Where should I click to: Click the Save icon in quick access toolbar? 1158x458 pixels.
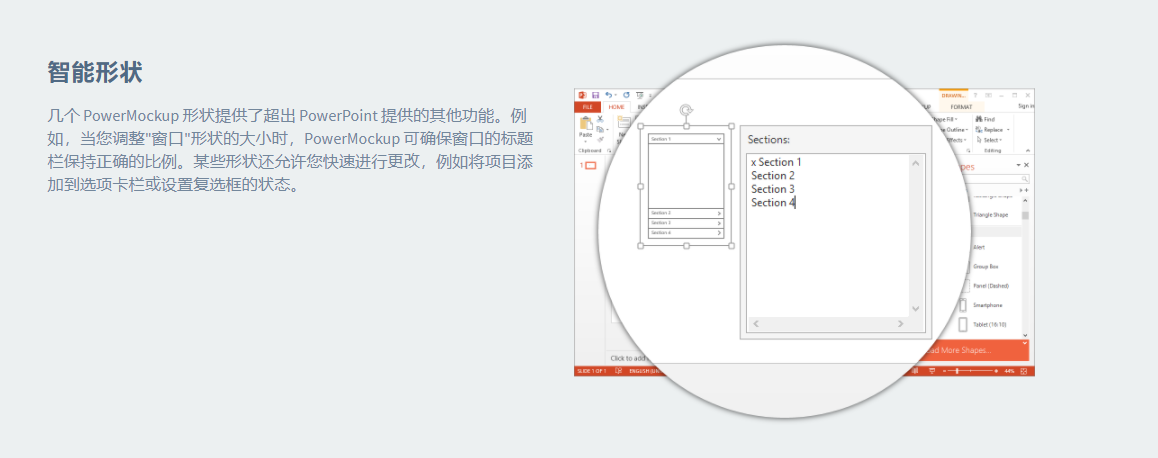pos(595,95)
